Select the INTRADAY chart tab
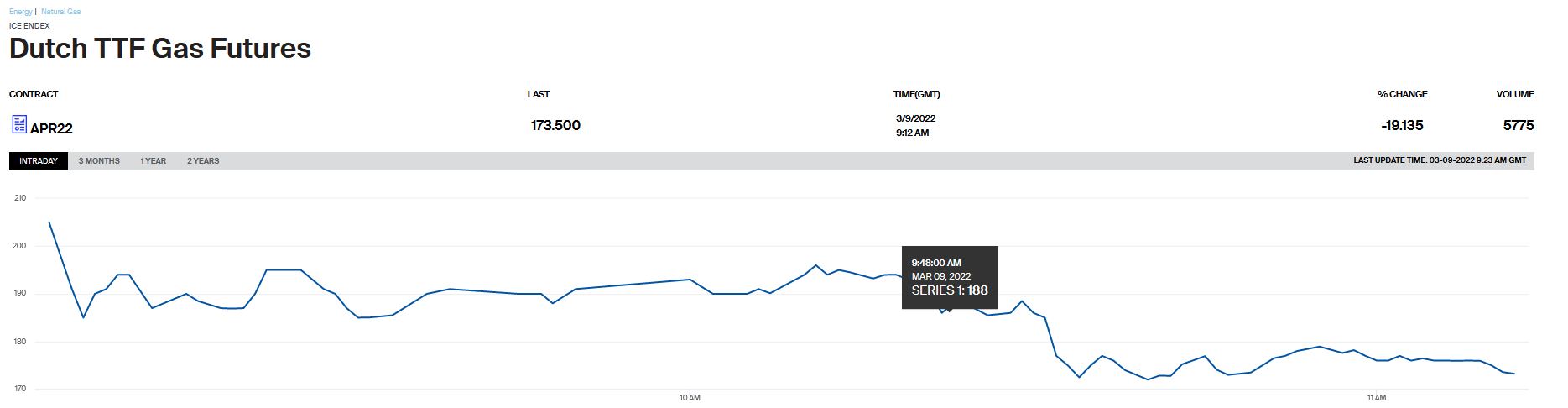1568x408 pixels. [39, 161]
